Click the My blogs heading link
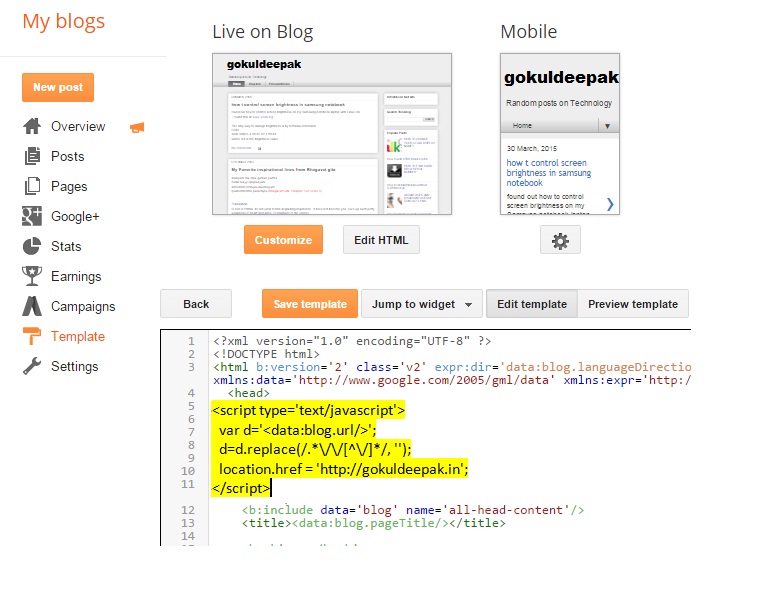The height and width of the screenshot is (592, 772). [x=64, y=21]
